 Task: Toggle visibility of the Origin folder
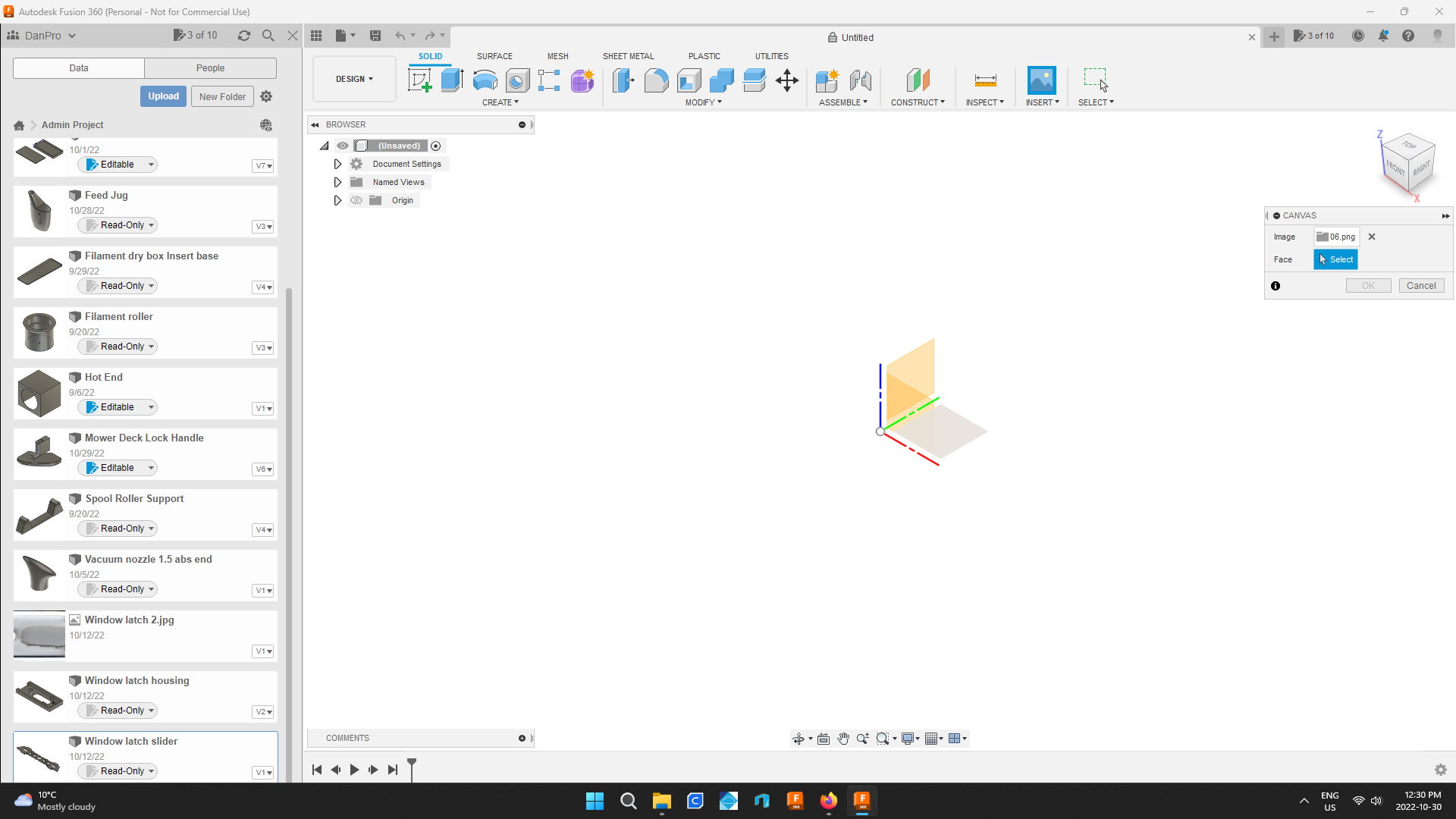point(357,200)
